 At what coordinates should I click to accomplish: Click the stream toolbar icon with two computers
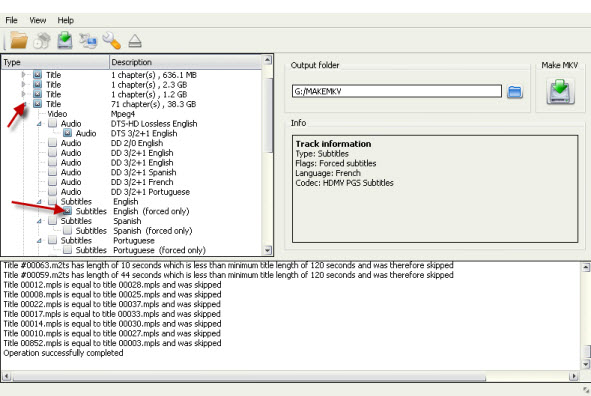click(88, 41)
